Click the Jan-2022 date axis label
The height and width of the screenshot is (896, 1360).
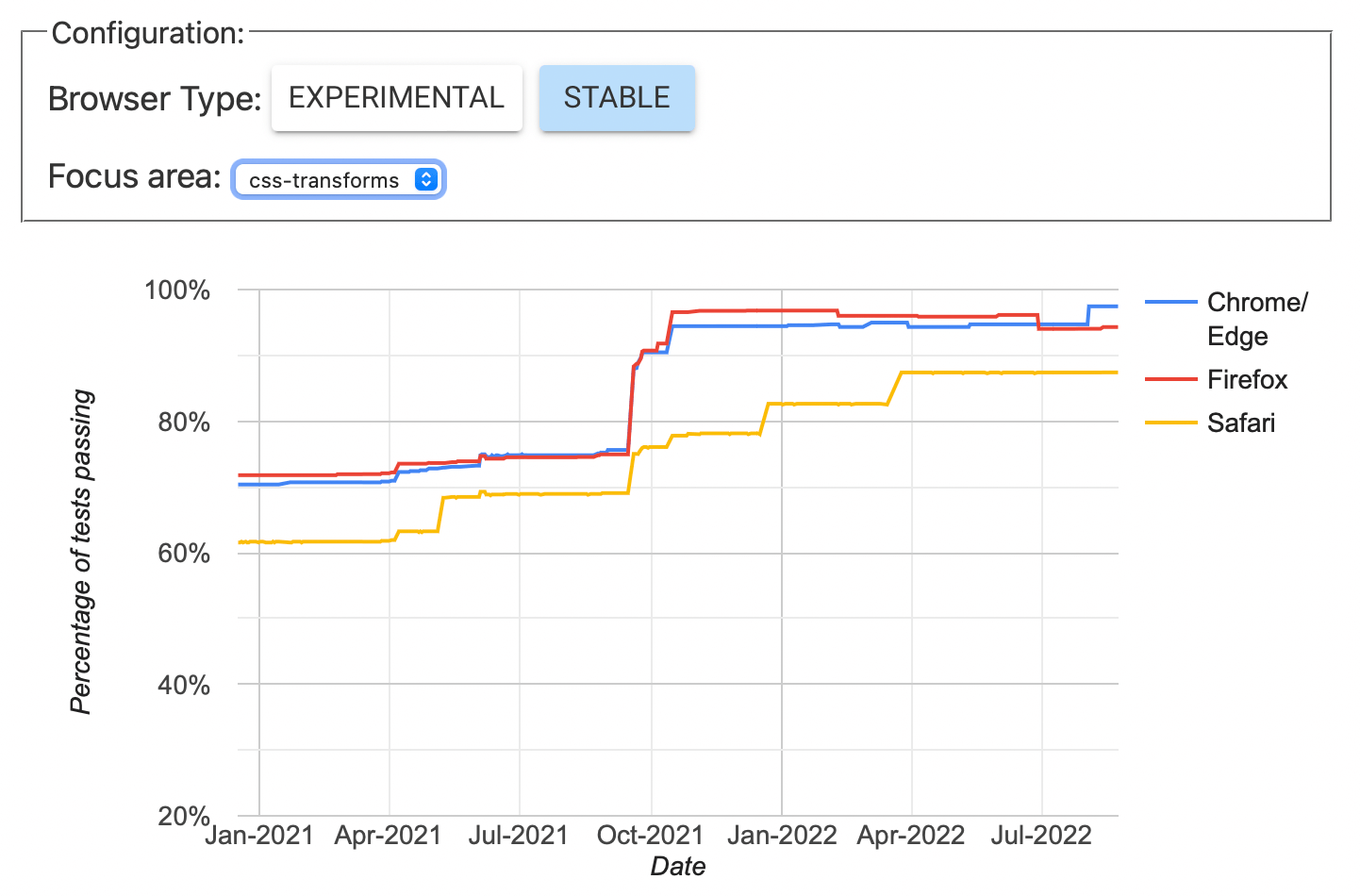coord(782,836)
